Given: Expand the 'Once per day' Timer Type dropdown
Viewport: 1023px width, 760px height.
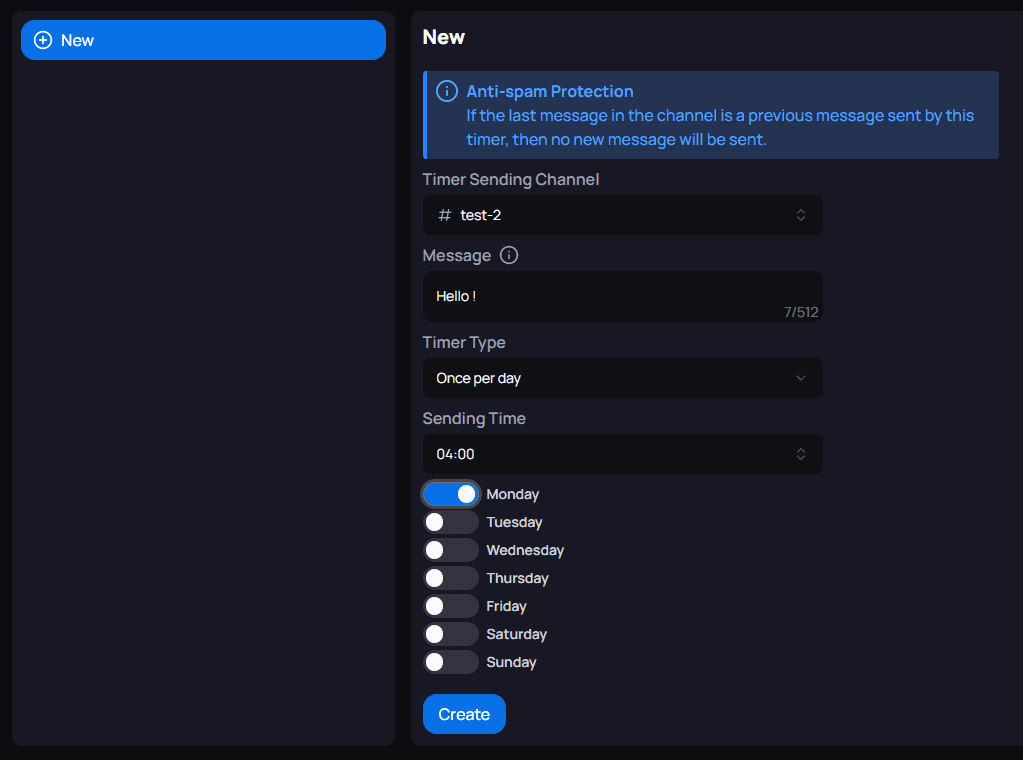Looking at the screenshot, I should tap(620, 378).
